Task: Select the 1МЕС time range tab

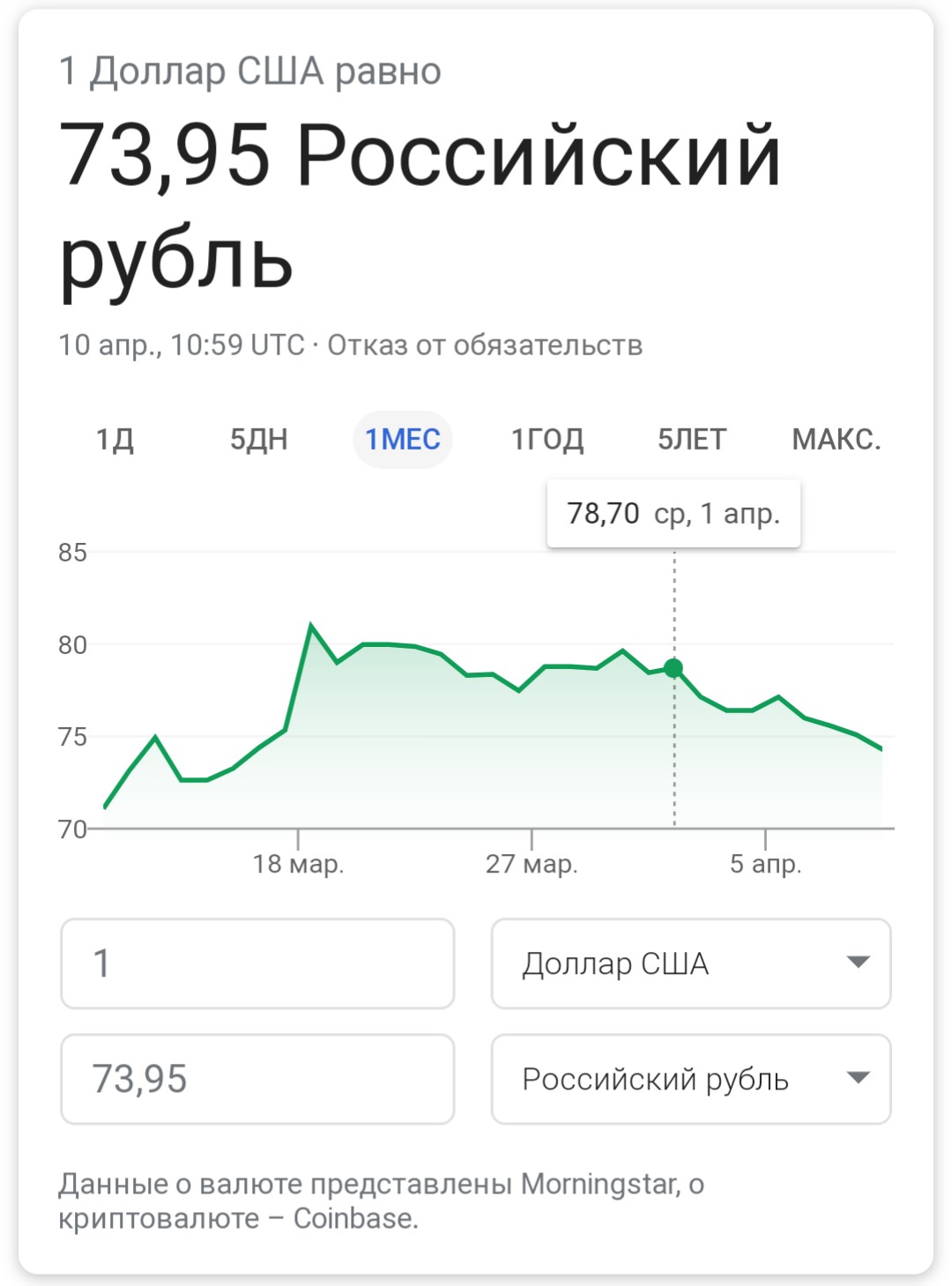Action: click(x=403, y=439)
